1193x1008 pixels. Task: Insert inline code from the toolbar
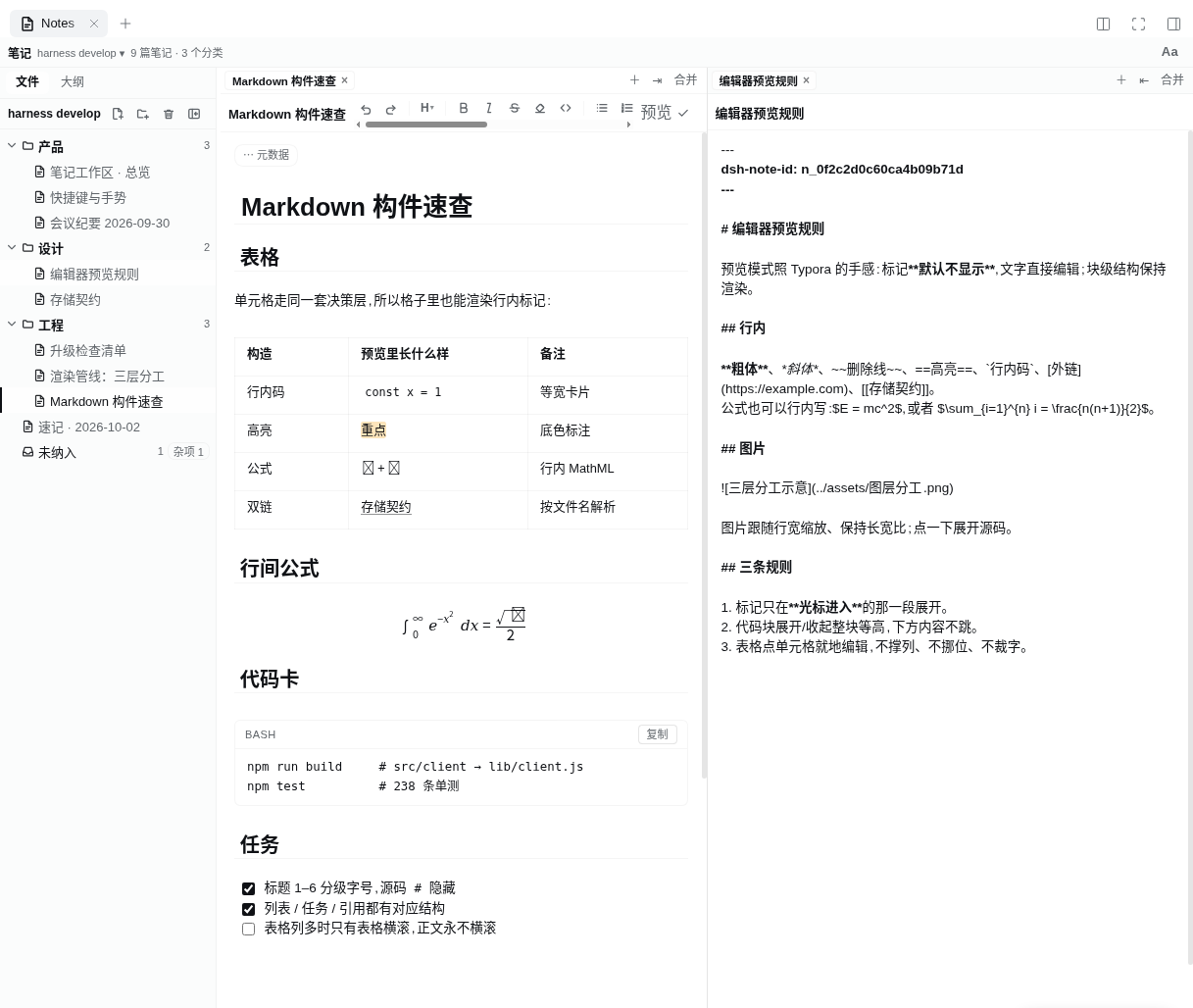point(566,108)
